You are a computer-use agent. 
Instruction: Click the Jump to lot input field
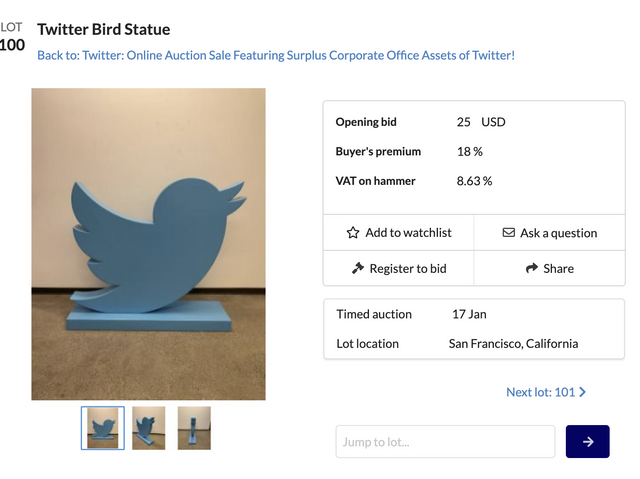[x=445, y=442]
